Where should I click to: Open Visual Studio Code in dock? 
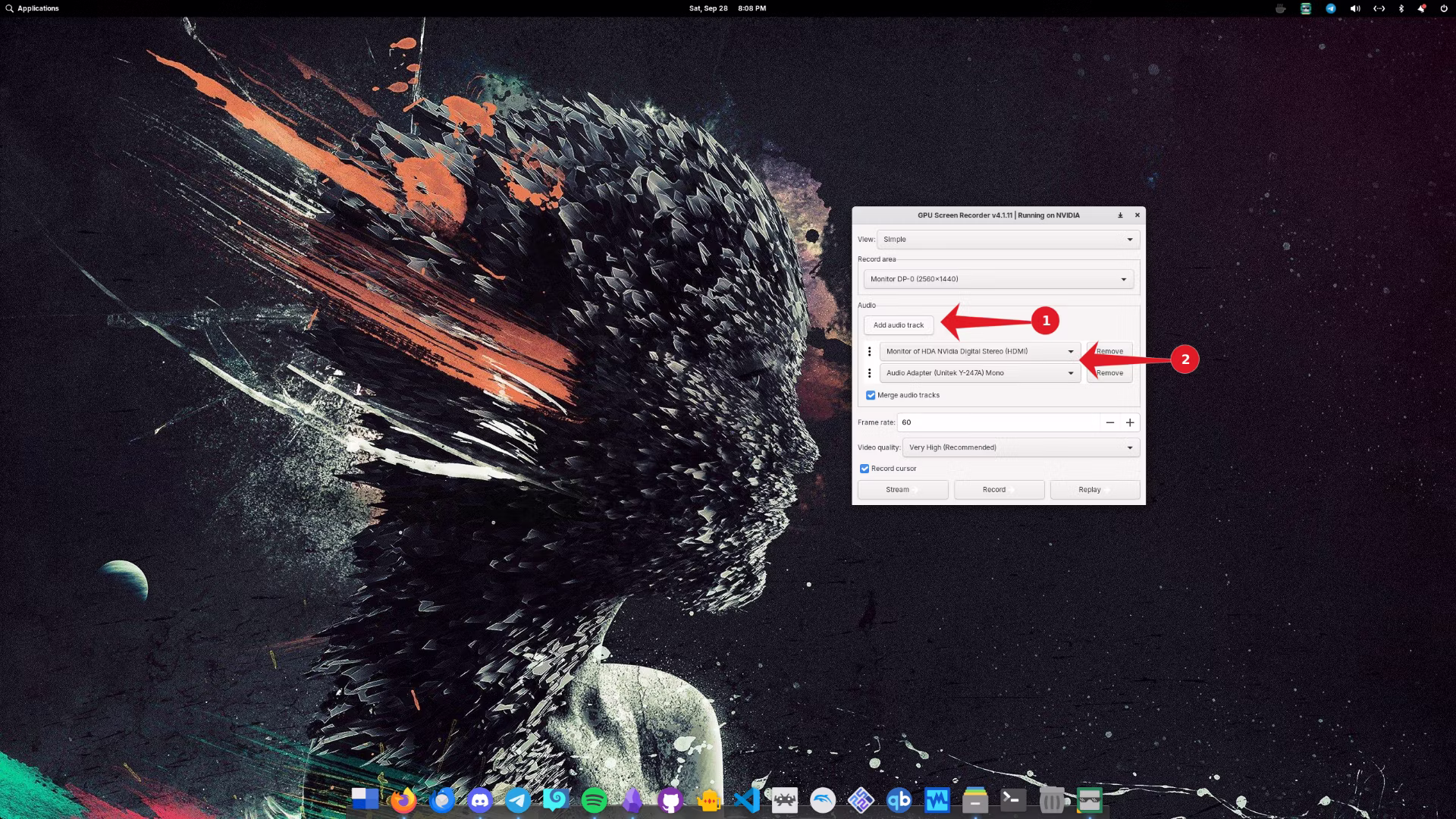point(747,800)
